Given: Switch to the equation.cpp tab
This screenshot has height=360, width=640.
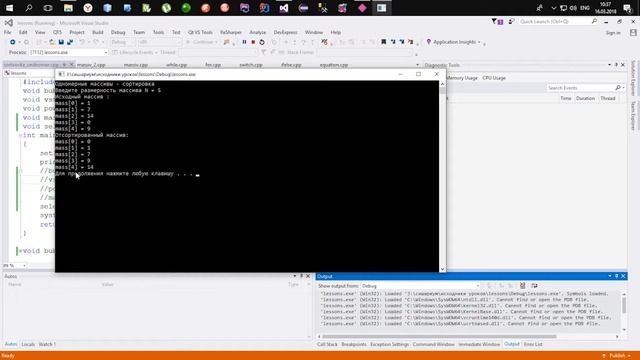Looking at the screenshot, I should [334, 65].
